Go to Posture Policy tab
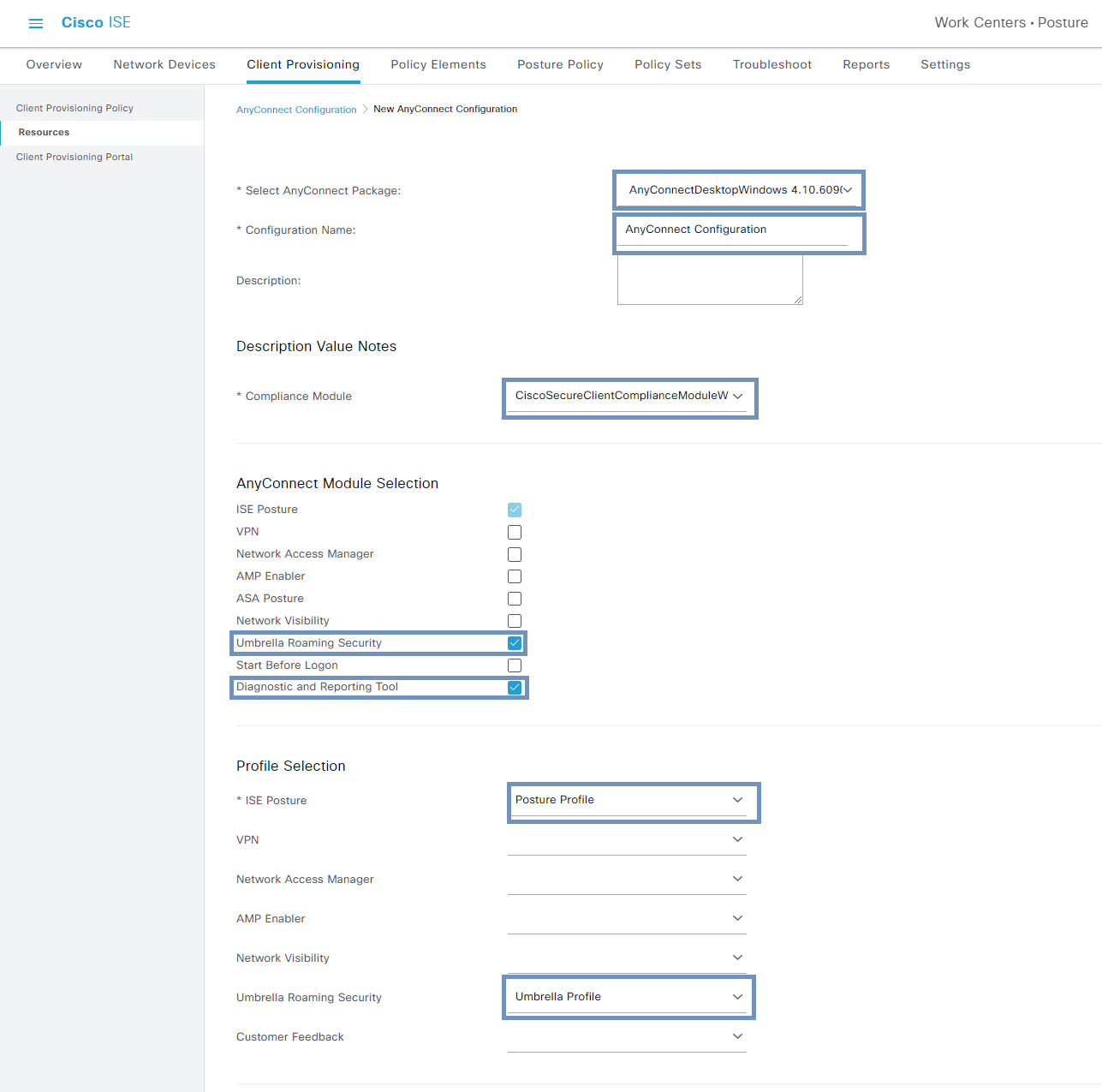 (x=560, y=64)
